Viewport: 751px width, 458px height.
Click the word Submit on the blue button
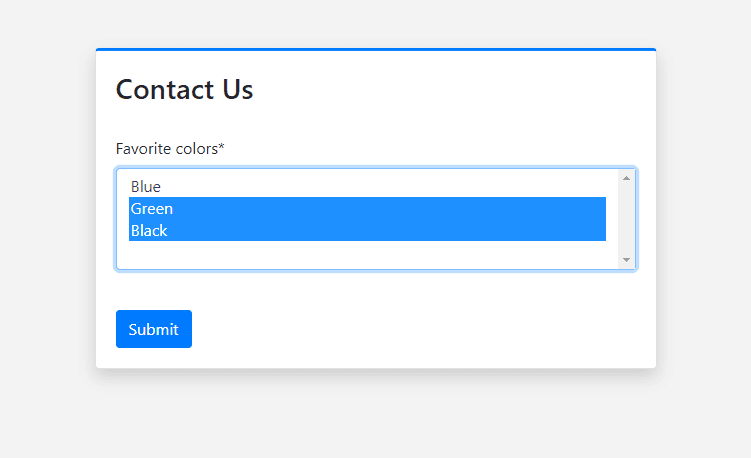(x=154, y=330)
